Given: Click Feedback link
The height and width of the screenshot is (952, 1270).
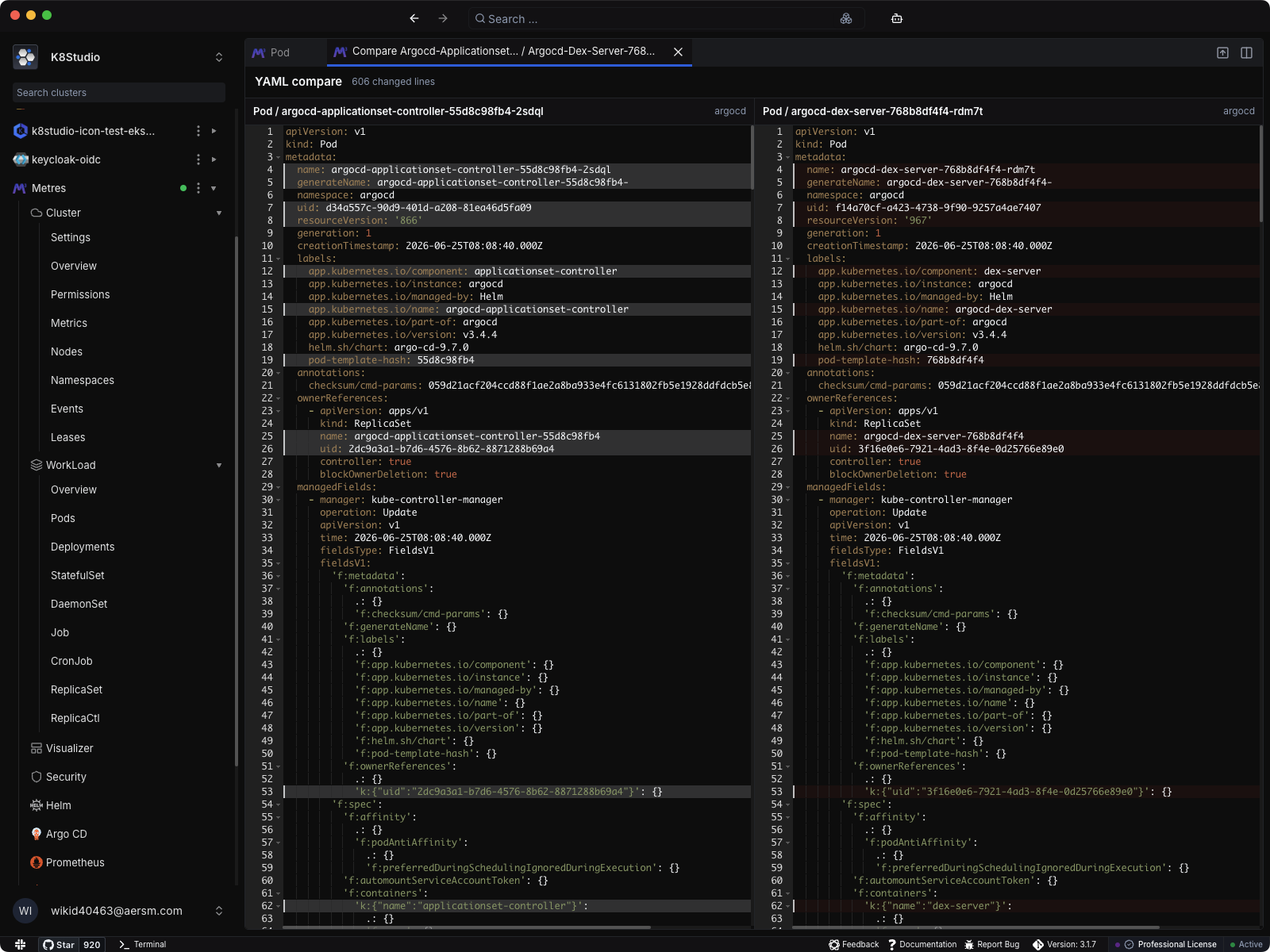Looking at the screenshot, I should pos(854,944).
